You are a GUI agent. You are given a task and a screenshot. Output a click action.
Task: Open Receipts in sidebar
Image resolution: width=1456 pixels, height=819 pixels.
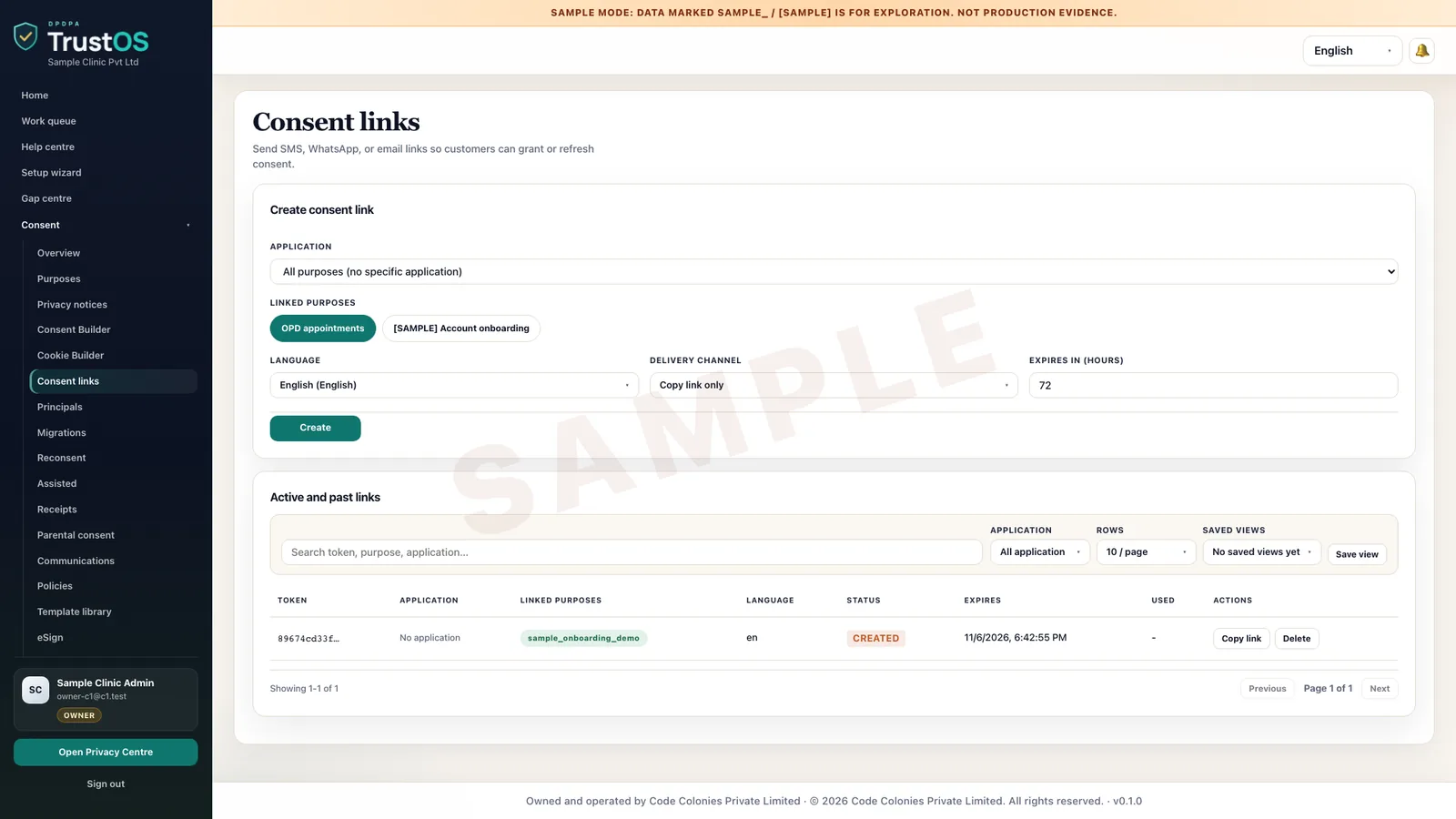pyautogui.click(x=57, y=510)
